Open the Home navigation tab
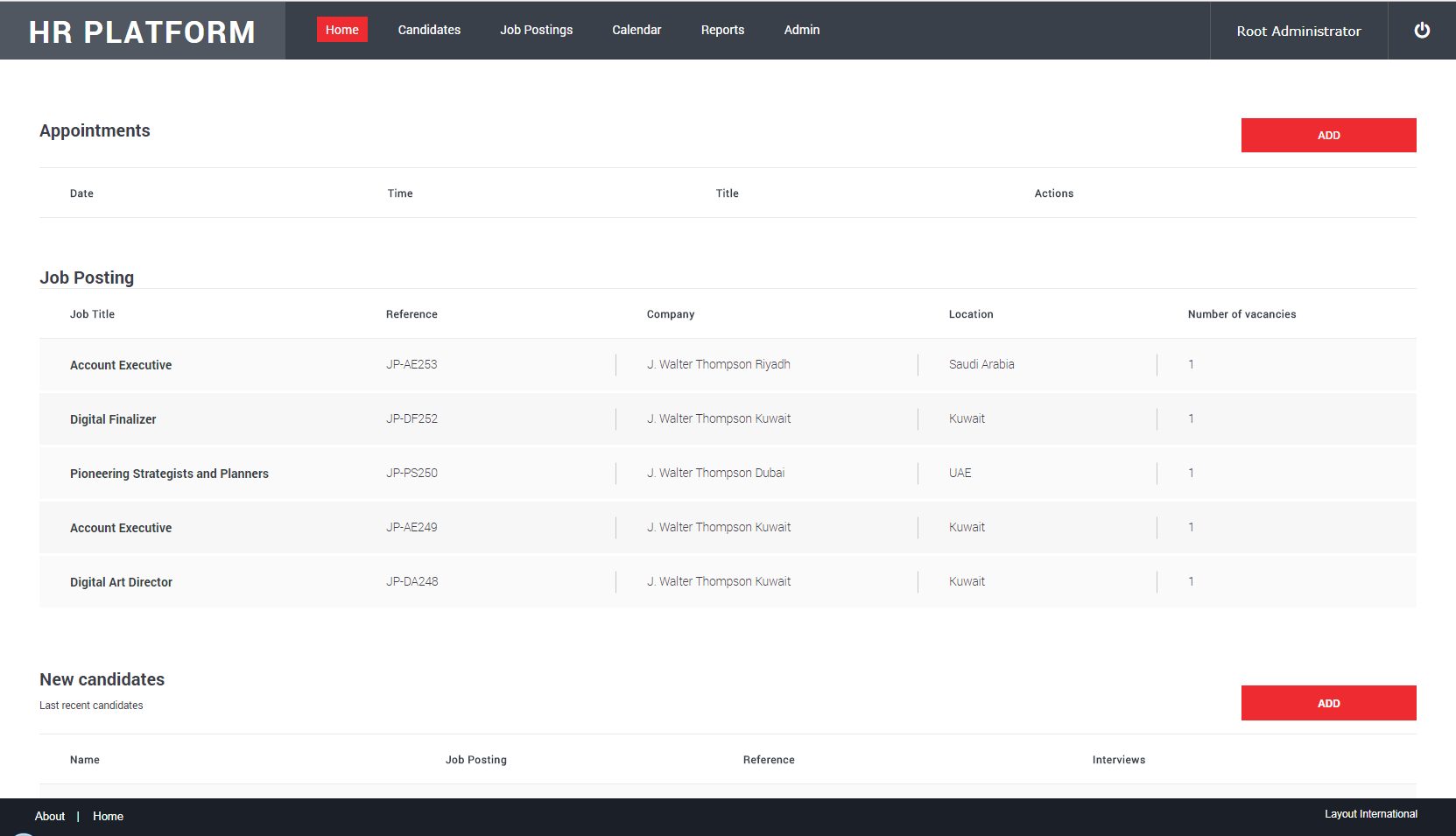This screenshot has width=1456, height=836. 342,30
